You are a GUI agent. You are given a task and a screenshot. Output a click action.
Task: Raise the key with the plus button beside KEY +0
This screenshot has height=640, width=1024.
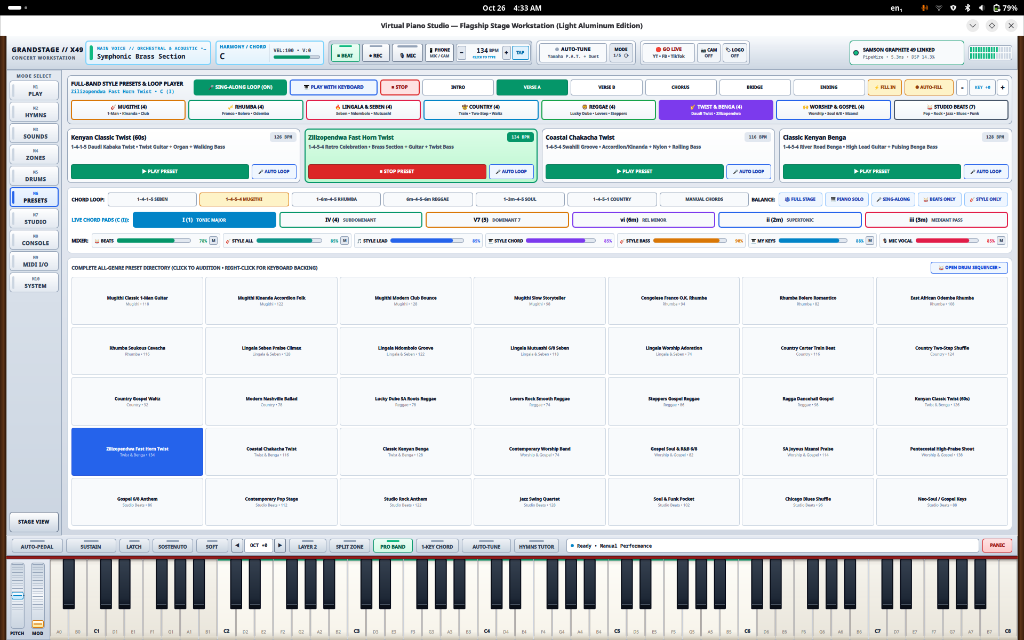point(1002,87)
